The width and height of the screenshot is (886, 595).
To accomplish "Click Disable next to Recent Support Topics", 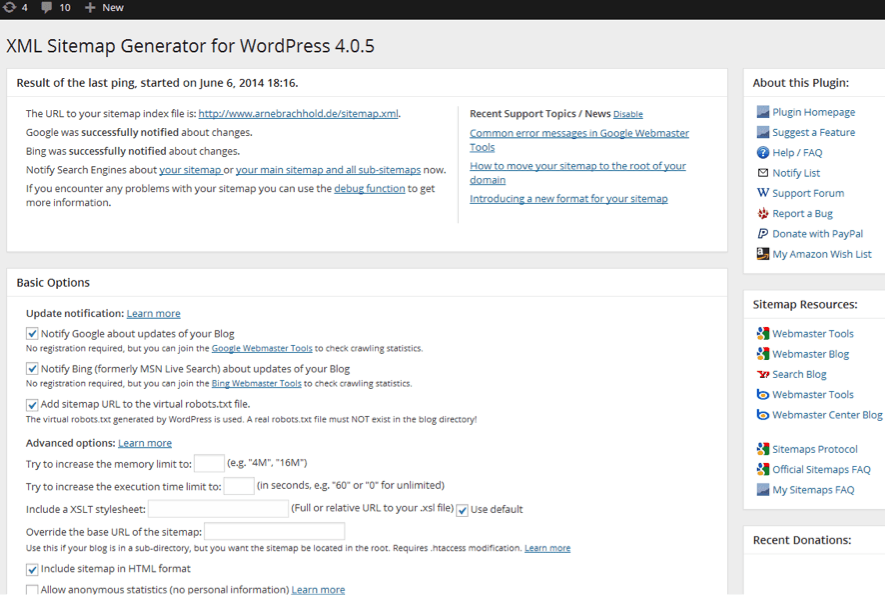I will (x=628, y=115).
